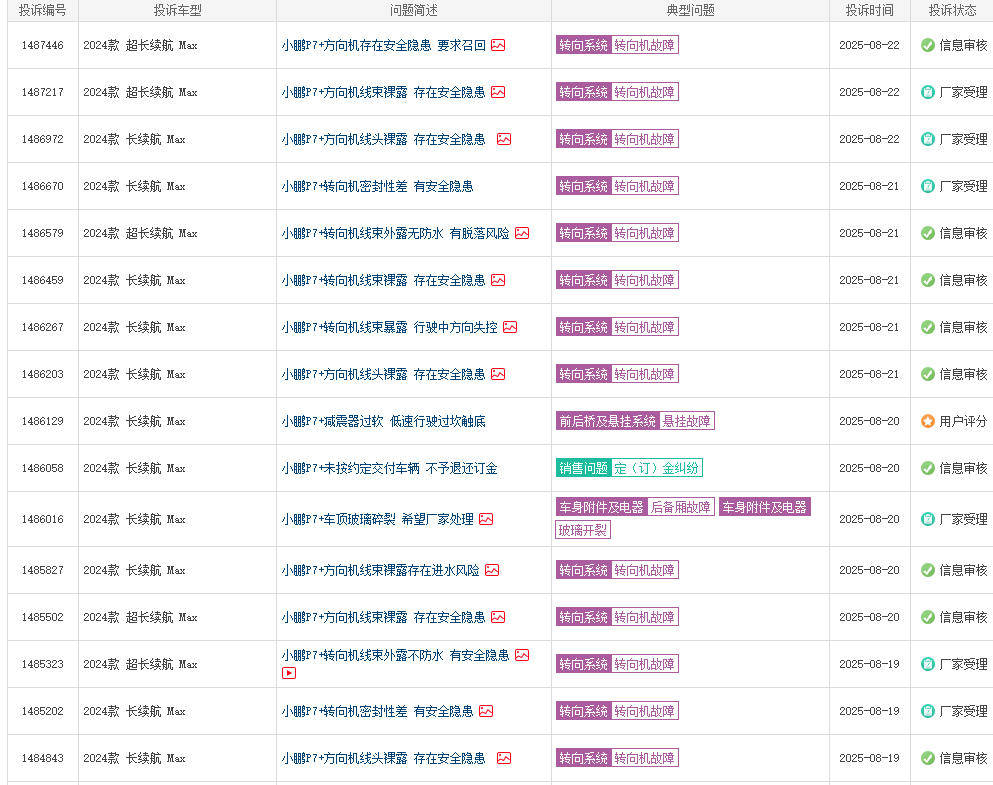Click 转向机故障 tag in row 1485202
The width and height of the screenshot is (993, 785).
[645, 711]
